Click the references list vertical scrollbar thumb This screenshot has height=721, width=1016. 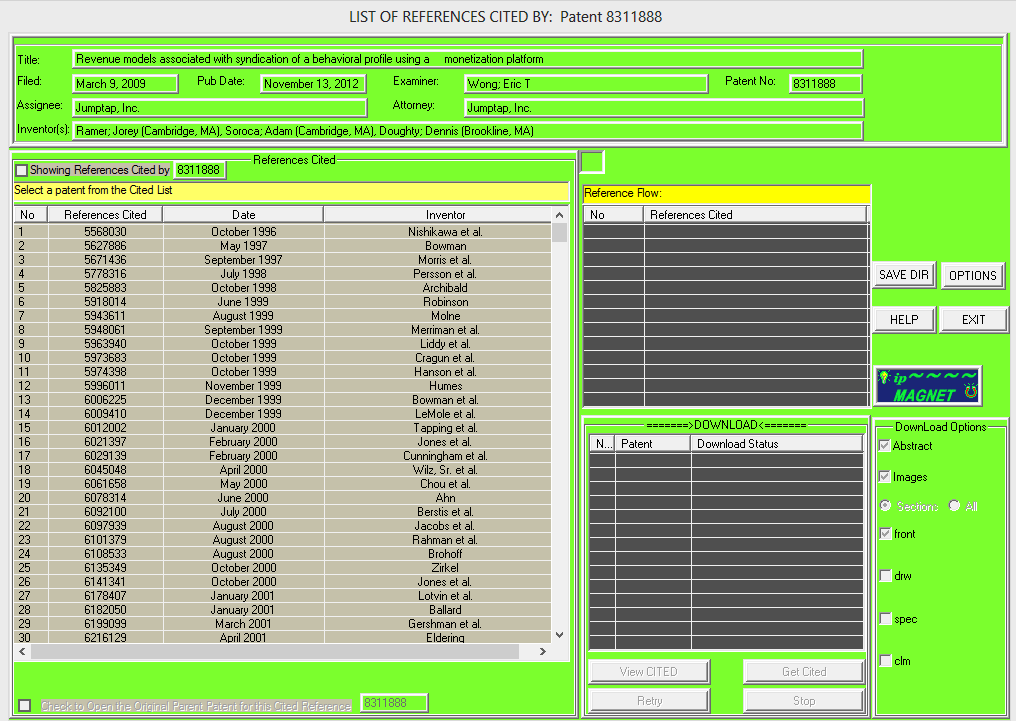coord(560,233)
